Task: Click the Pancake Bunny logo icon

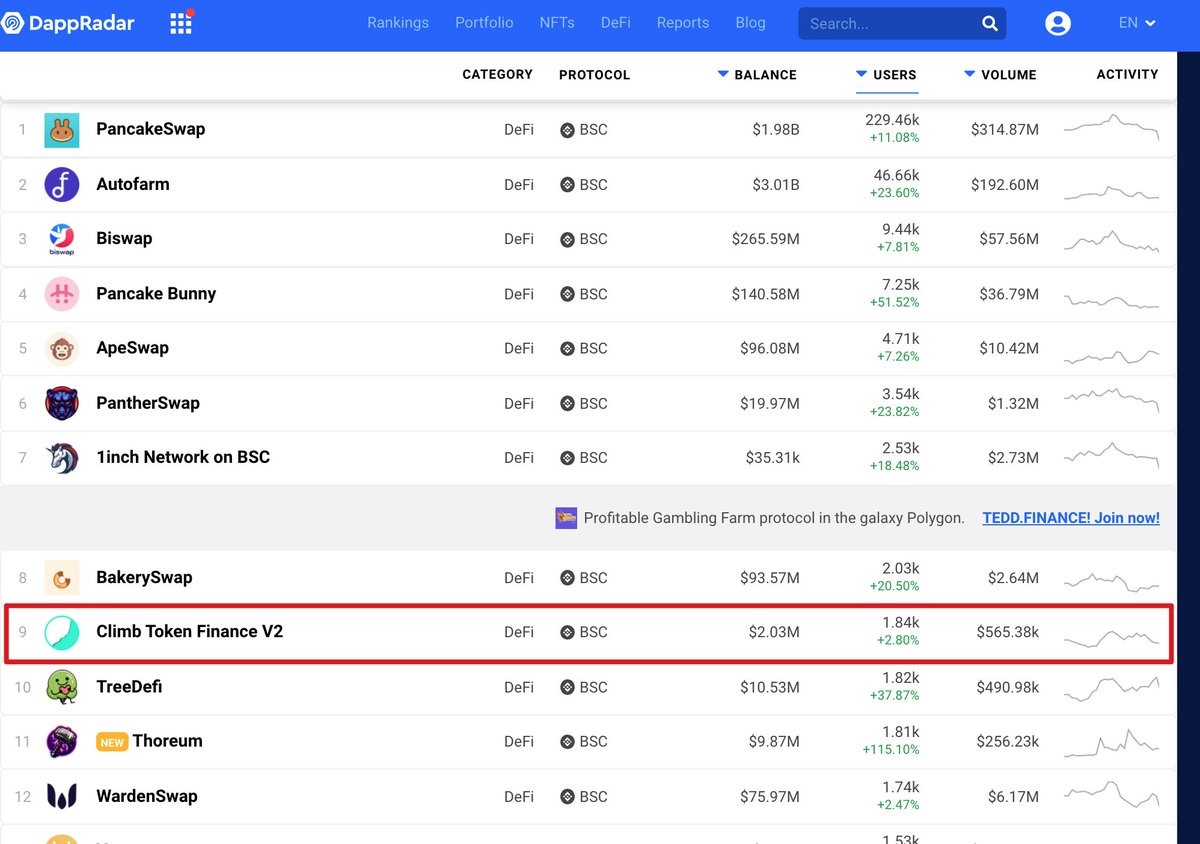Action: coord(62,294)
